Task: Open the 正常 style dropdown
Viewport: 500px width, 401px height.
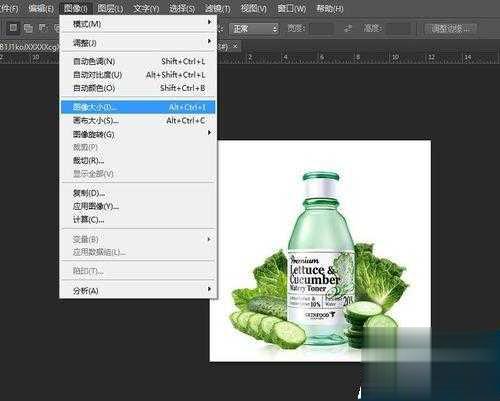Action: (254, 29)
